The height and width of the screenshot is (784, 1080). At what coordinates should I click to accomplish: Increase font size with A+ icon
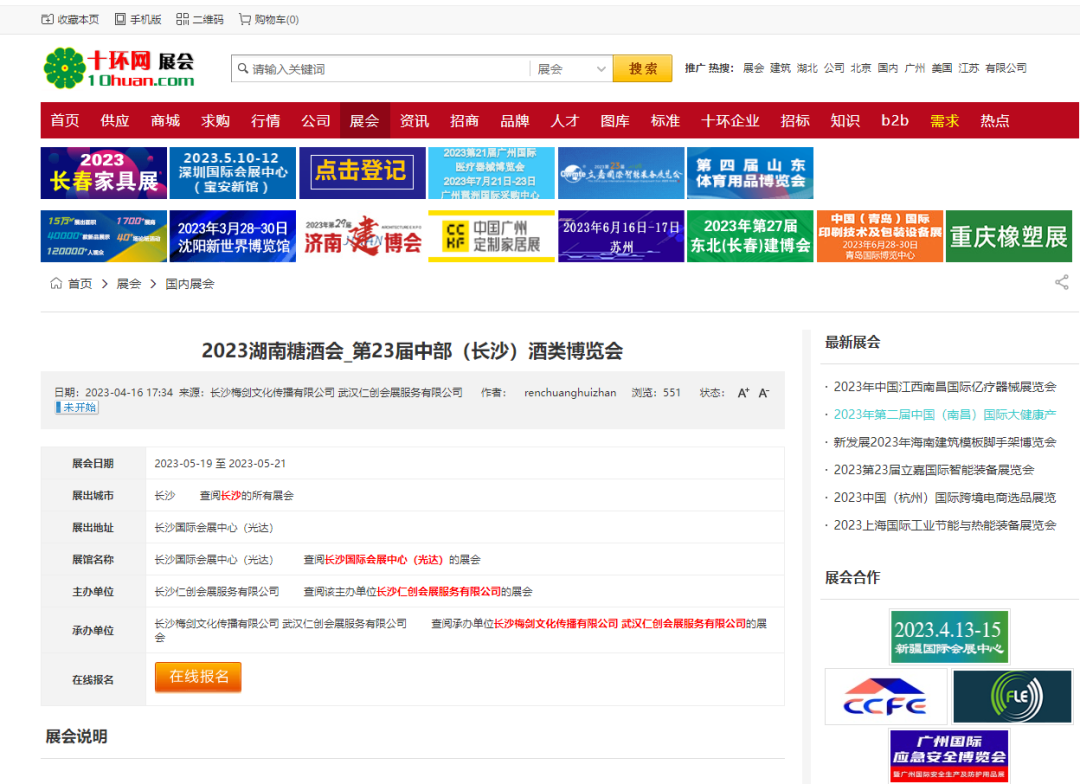(743, 393)
